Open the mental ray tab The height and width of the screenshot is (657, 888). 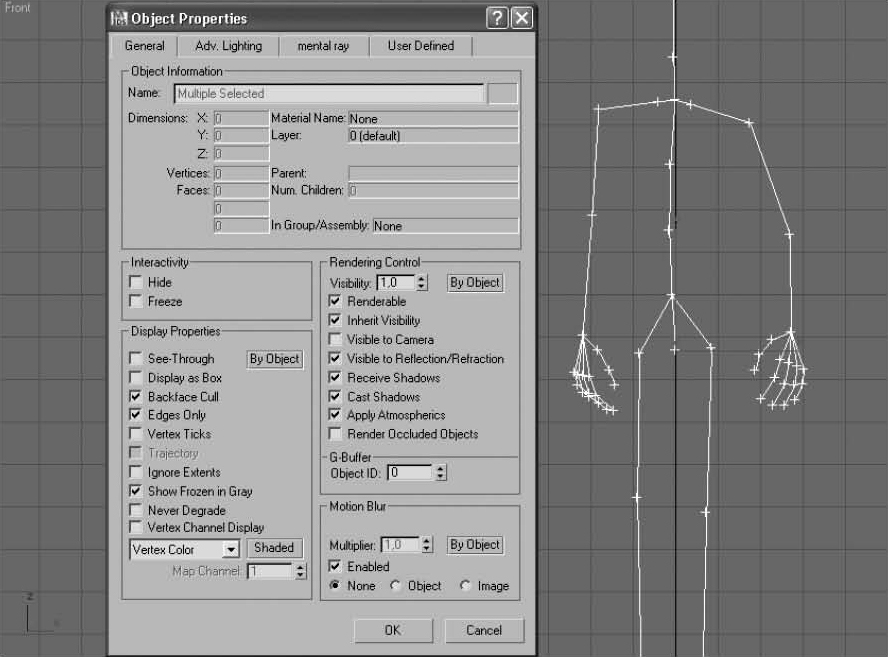[323, 46]
